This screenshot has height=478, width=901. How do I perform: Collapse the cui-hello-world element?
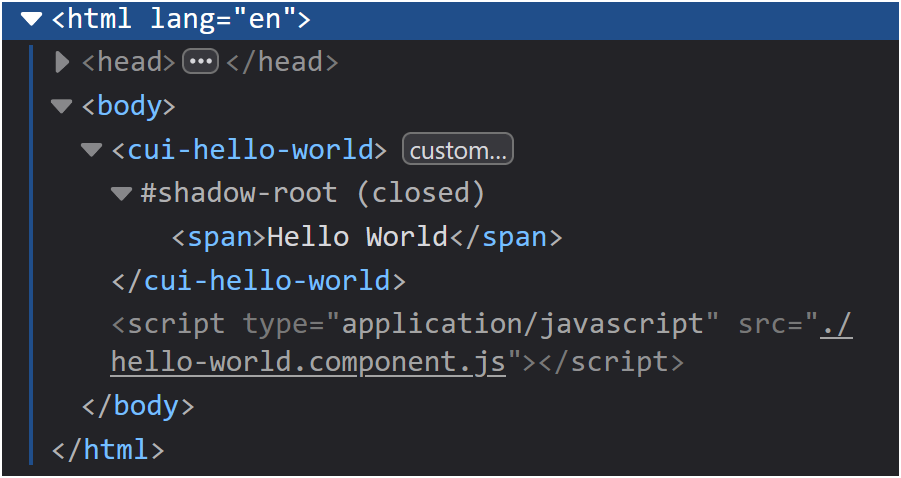pyautogui.click(x=91, y=150)
